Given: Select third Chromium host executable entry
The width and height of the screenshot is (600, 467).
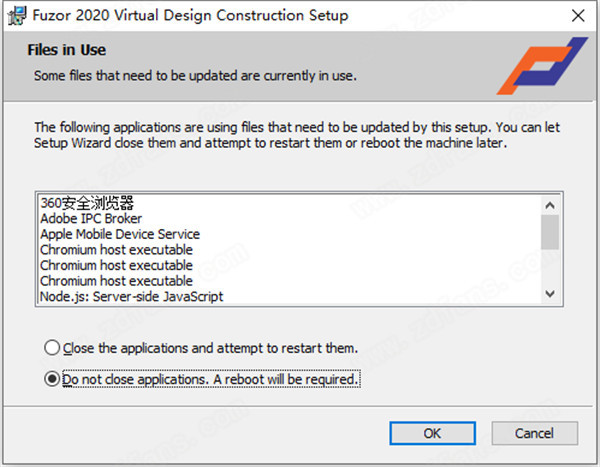Looking at the screenshot, I should click(116, 281).
